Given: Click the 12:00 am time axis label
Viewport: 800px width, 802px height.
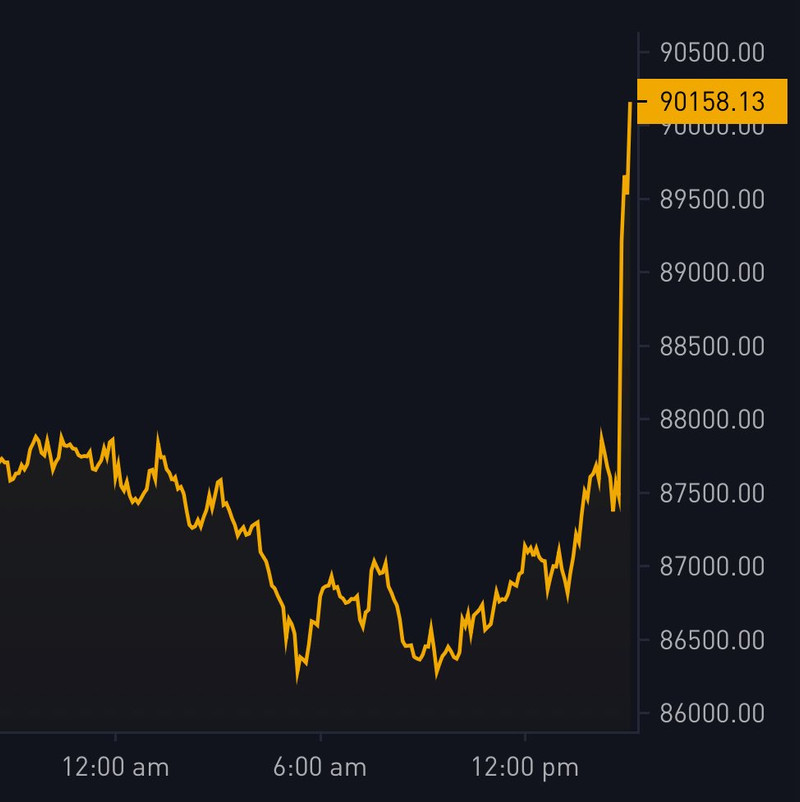Looking at the screenshot, I should coord(115,768).
